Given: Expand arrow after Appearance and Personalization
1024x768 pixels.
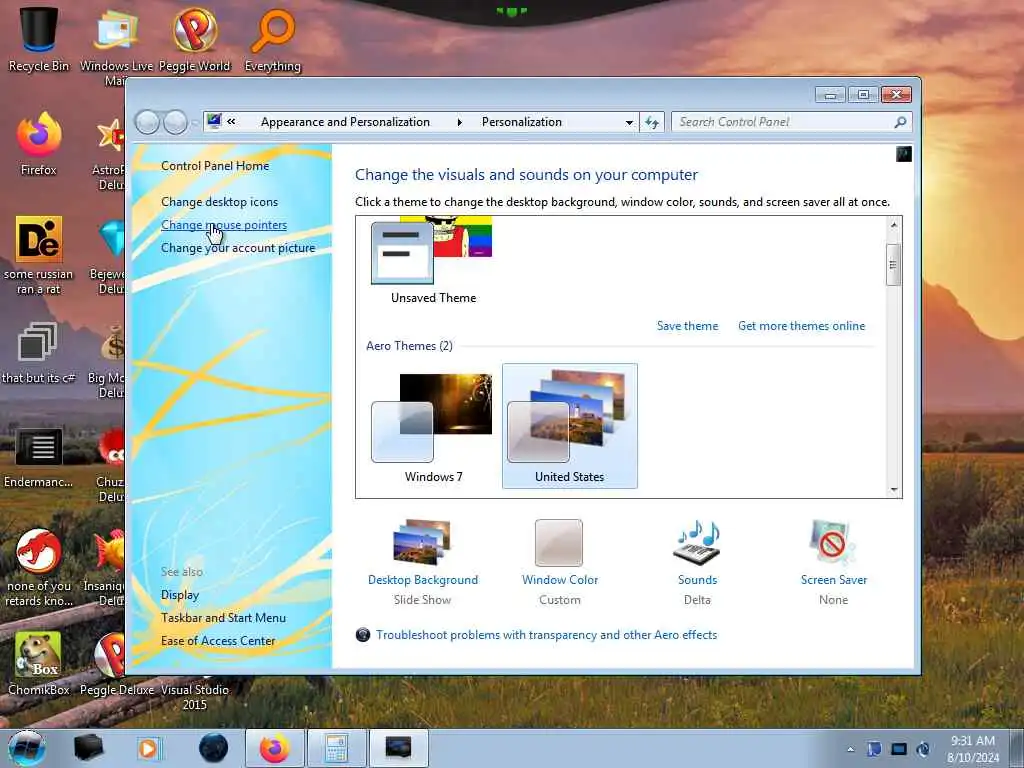Looking at the screenshot, I should point(460,122).
